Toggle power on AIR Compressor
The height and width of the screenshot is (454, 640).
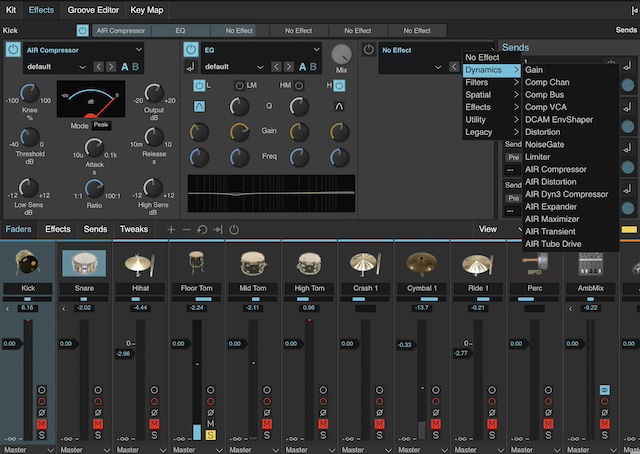point(13,50)
